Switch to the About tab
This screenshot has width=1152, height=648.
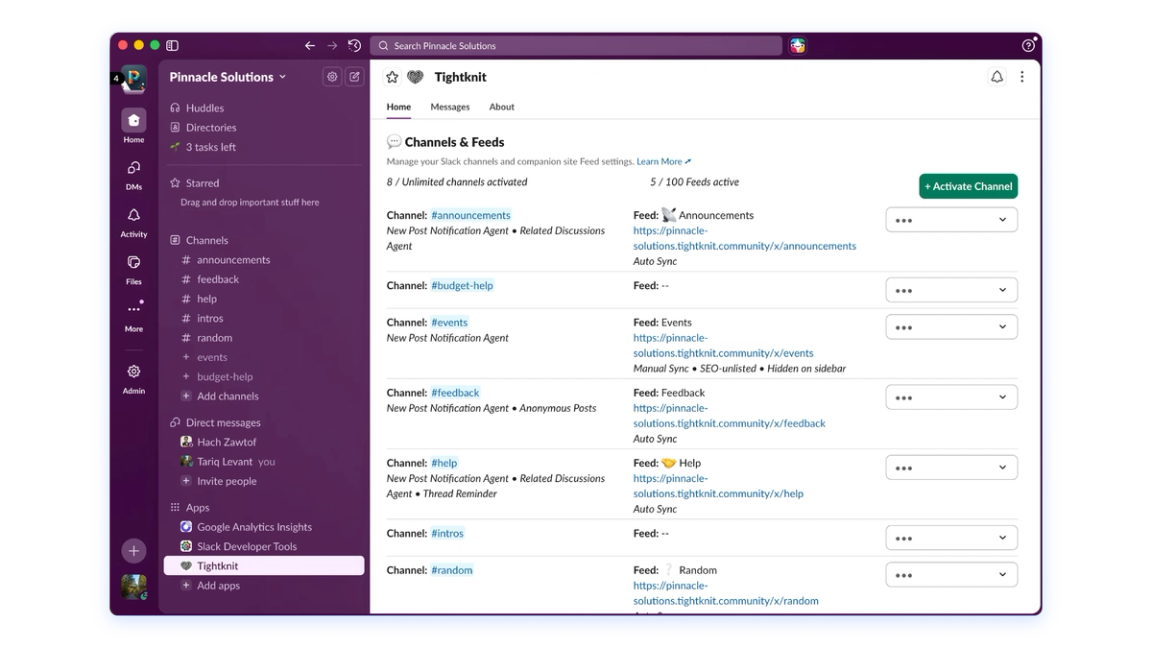pyautogui.click(x=502, y=107)
